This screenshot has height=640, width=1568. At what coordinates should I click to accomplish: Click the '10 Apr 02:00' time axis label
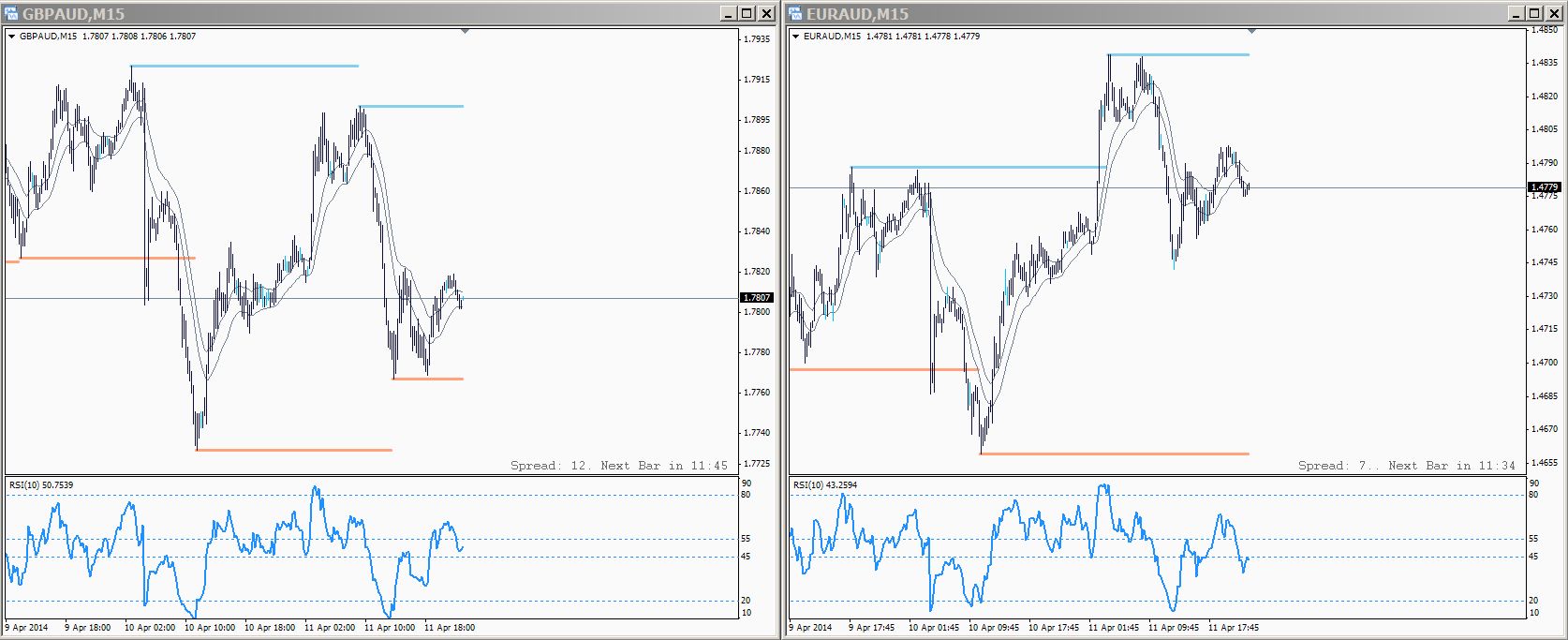point(150,628)
